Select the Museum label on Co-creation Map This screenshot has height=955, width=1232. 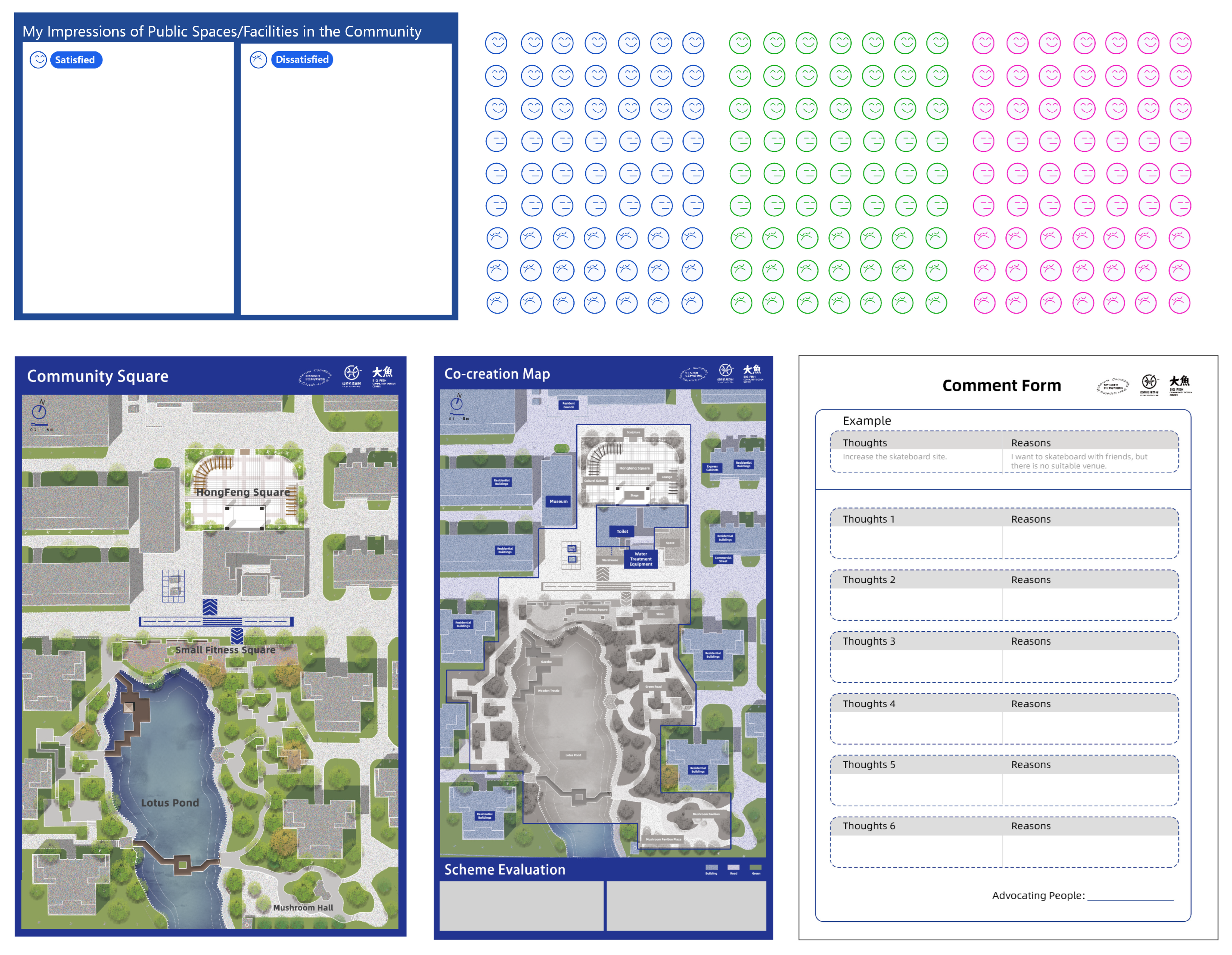tap(558, 501)
